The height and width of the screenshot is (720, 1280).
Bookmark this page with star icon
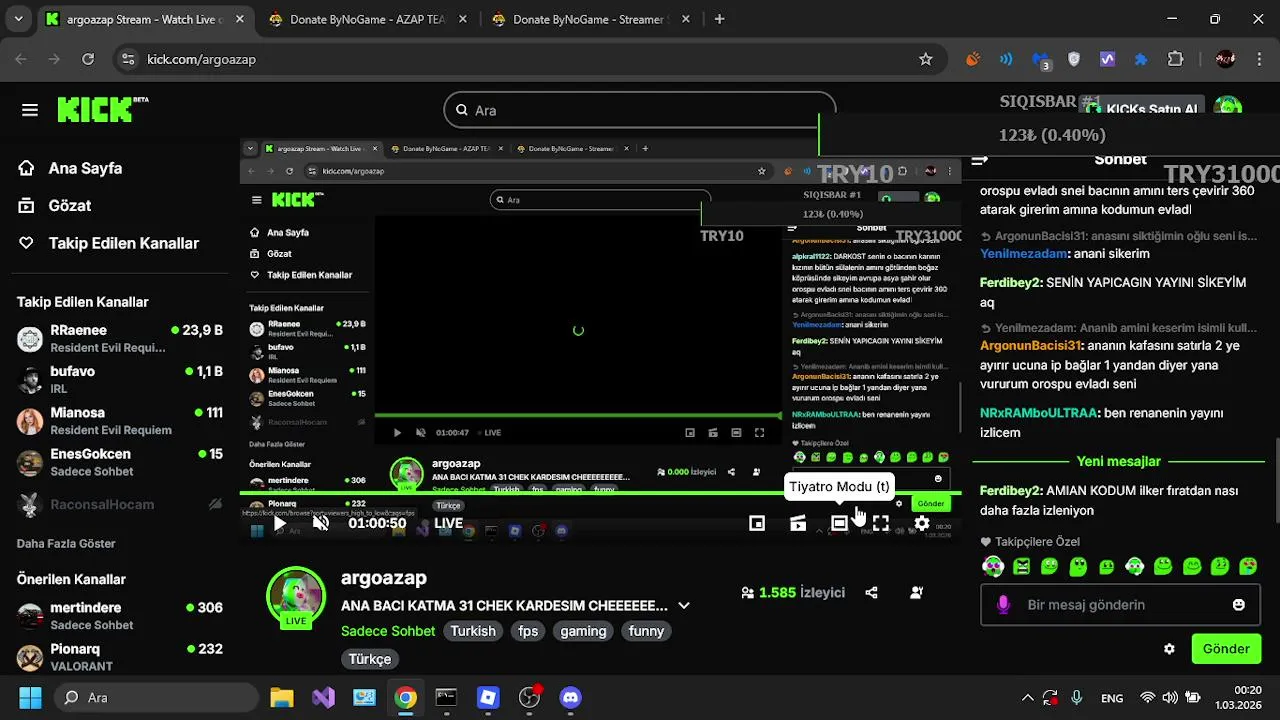pos(926,59)
